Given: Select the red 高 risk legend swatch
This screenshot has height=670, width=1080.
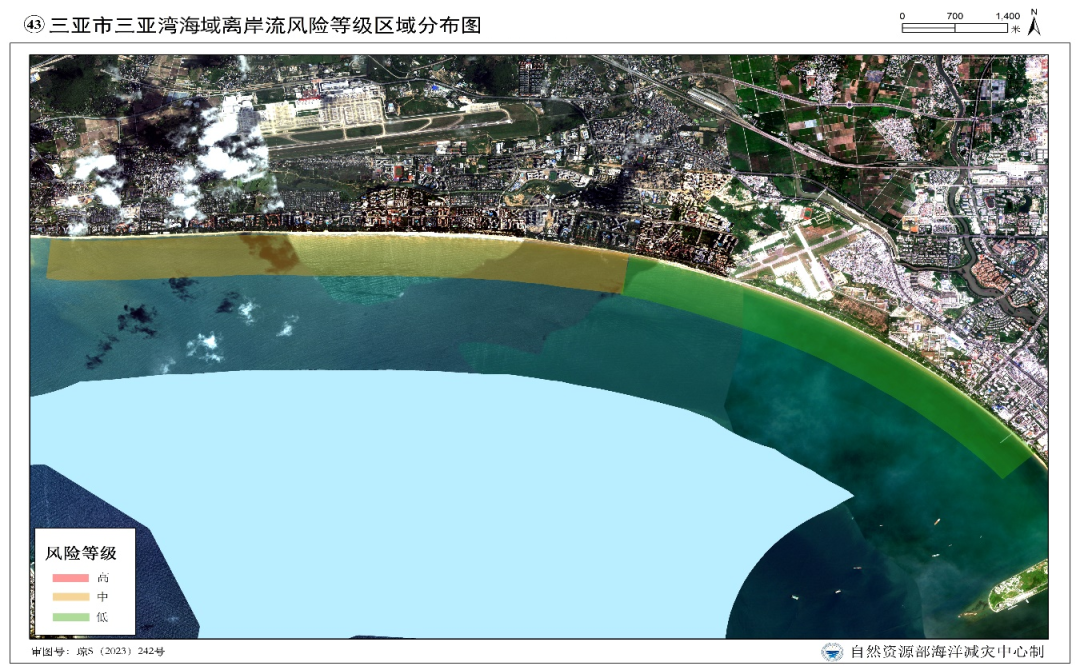Looking at the screenshot, I should click(71, 578).
